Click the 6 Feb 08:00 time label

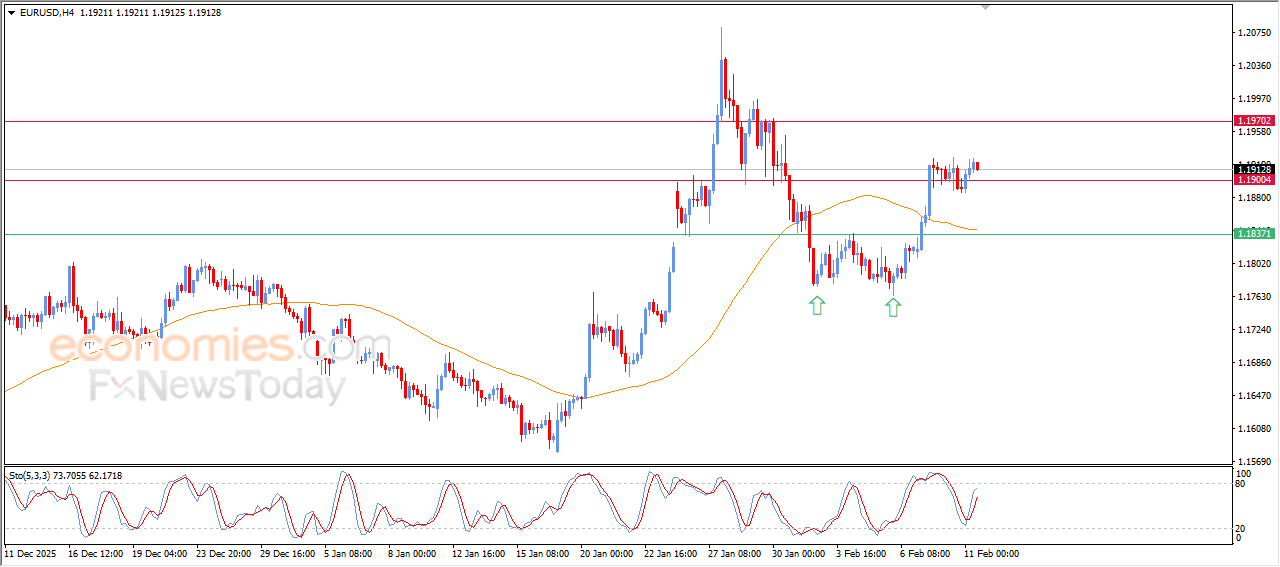(x=927, y=553)
